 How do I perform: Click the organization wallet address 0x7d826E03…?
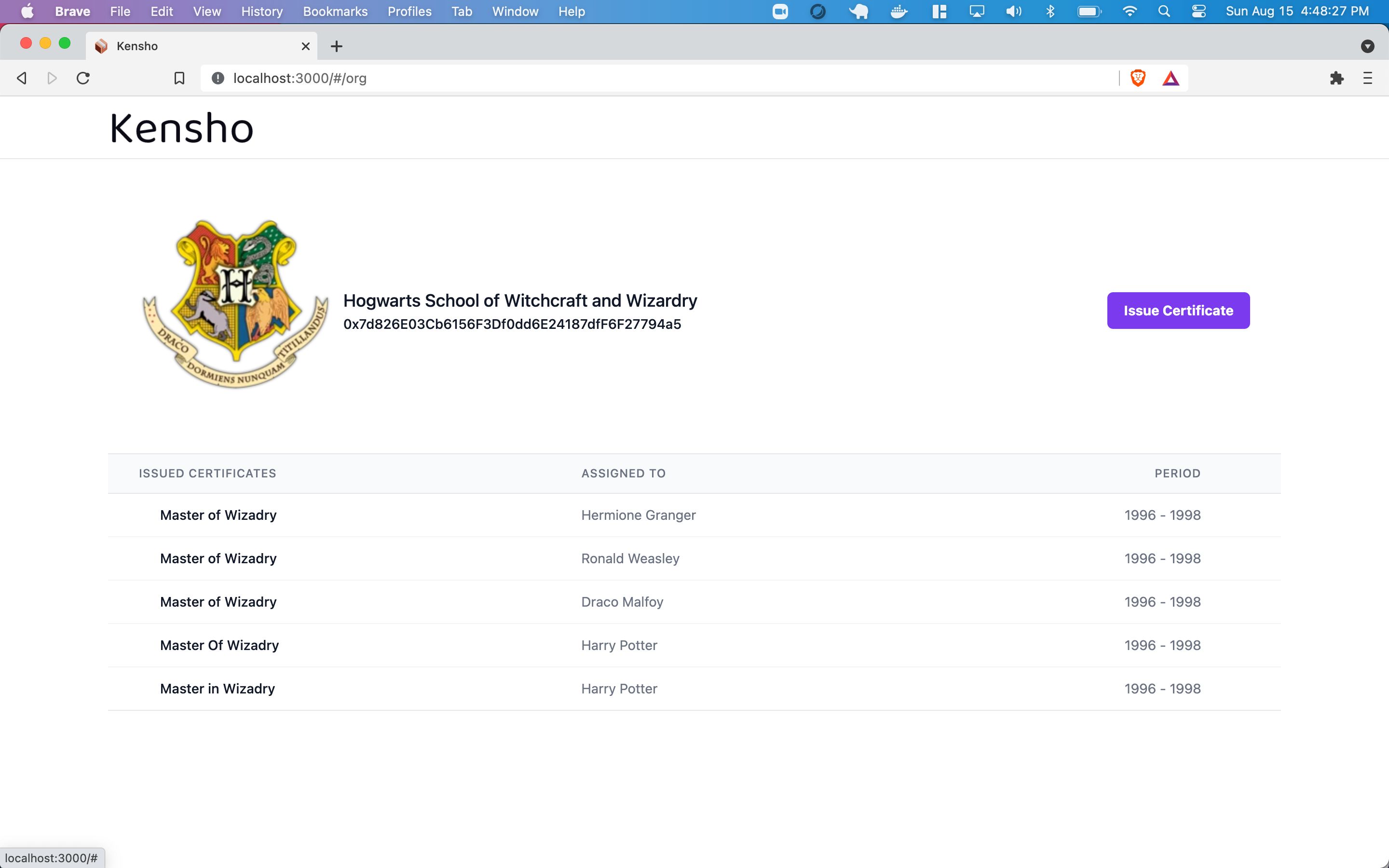(x=512, y=325)
